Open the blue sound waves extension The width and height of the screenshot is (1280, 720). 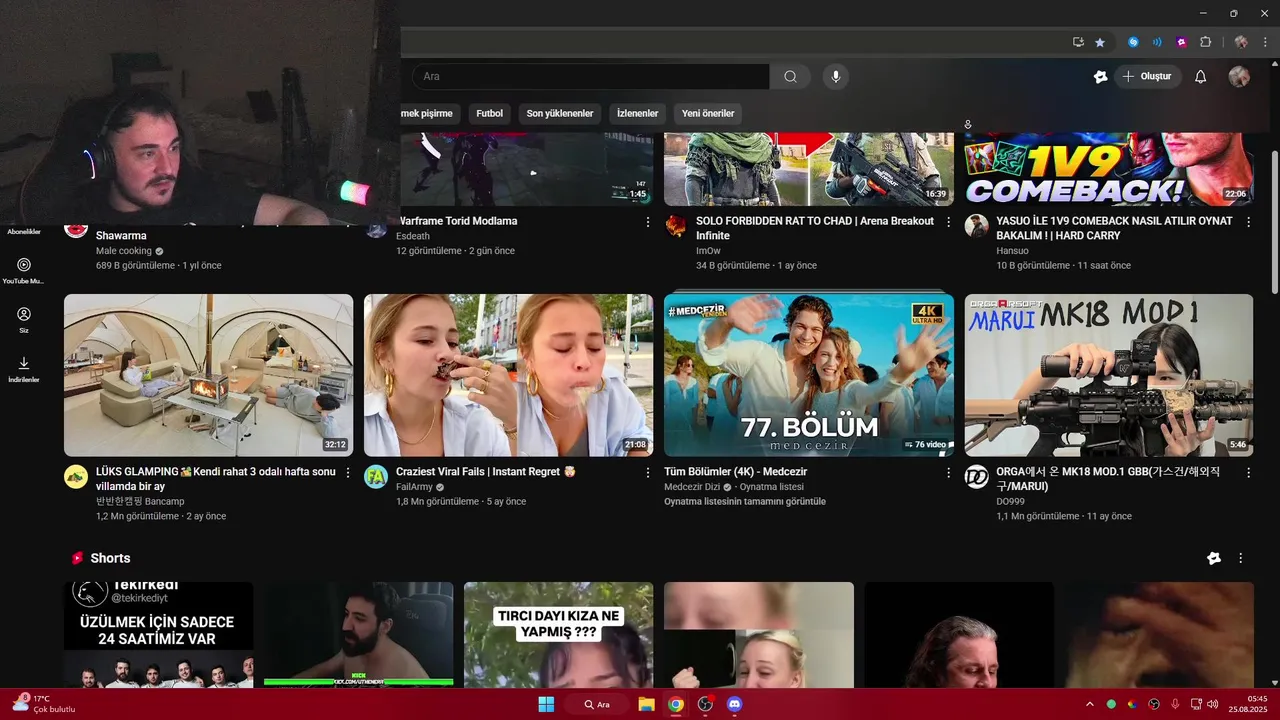pyautogui.click(x=1157, y=42)
